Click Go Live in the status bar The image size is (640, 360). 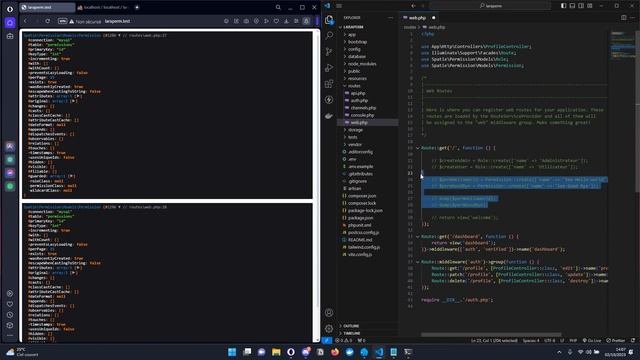tap(592, 340)
